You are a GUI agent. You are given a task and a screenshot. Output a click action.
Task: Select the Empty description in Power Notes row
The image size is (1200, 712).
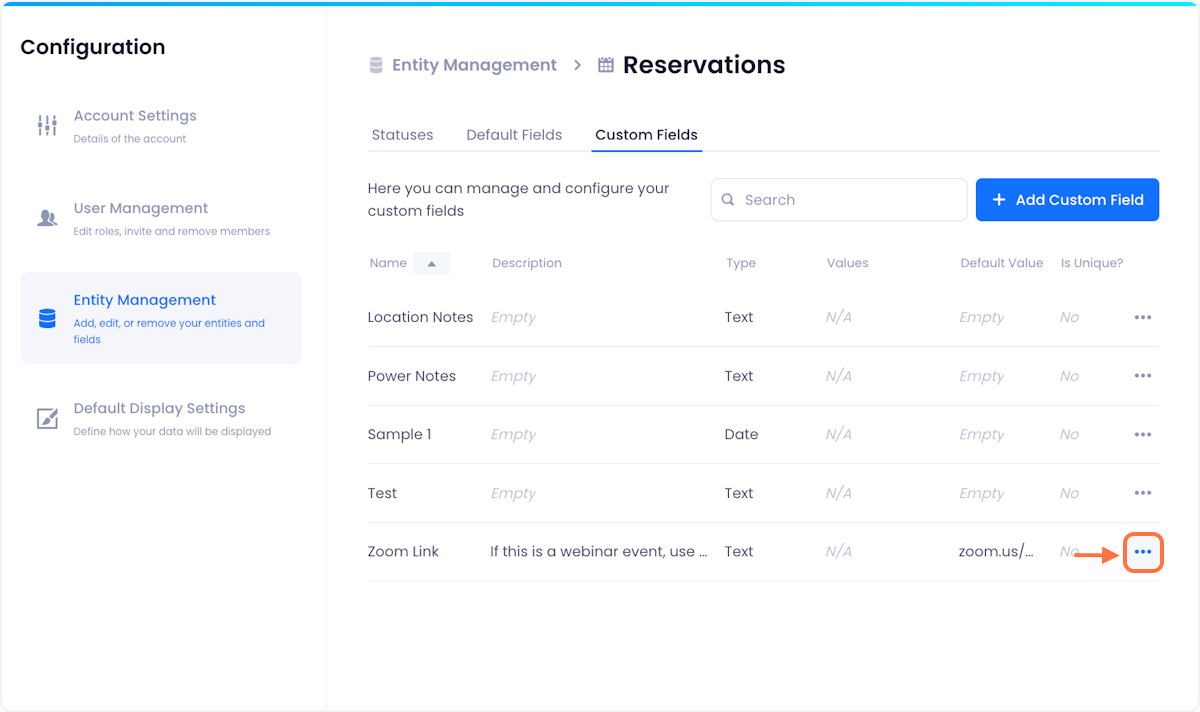pos(513,376)
